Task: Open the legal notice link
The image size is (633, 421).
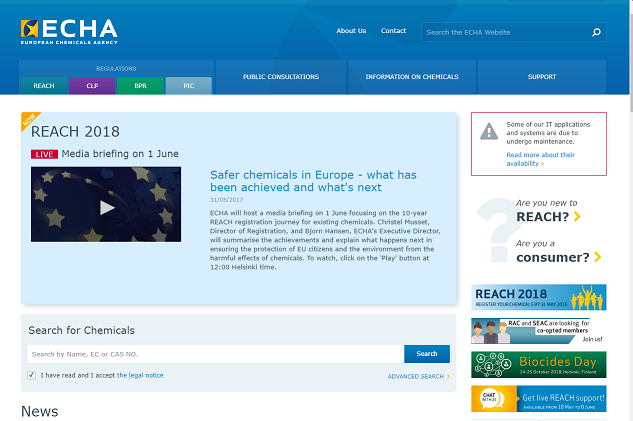Action: pyautogui.click(x=140, y=375)
